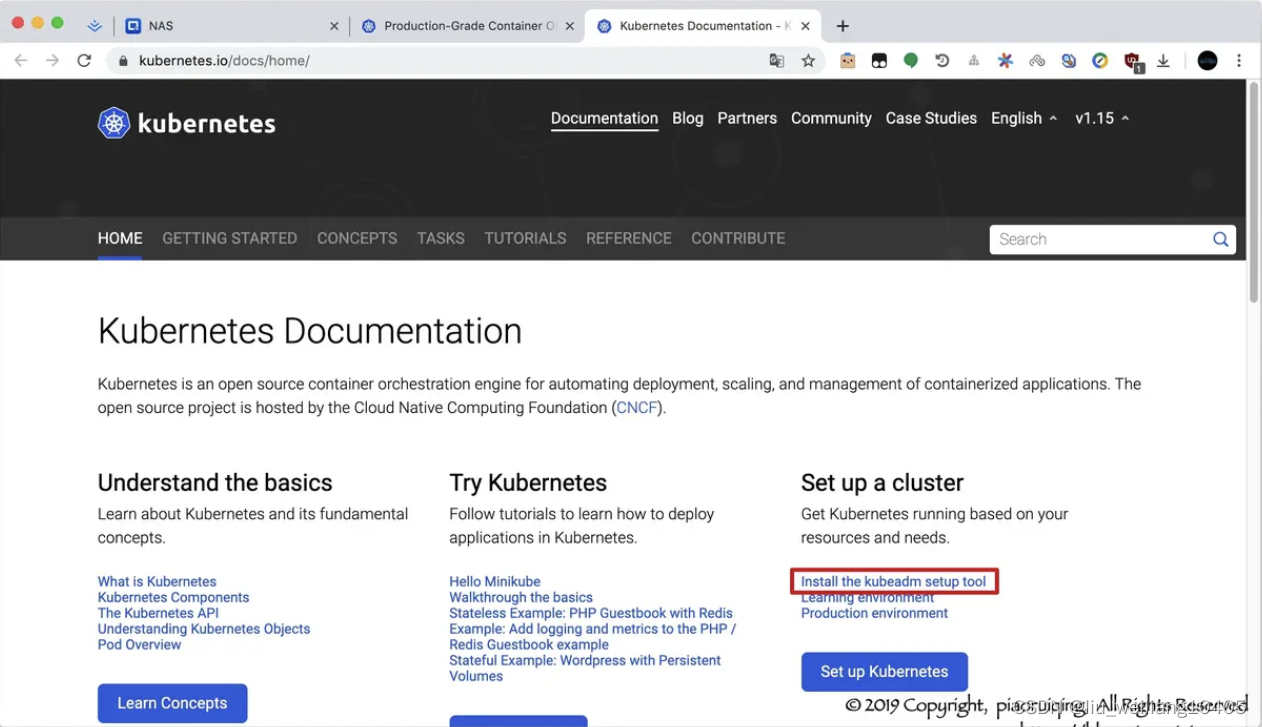Screen dimensions: 1262x727
Task: Open the profile avatar menu
Action: coord(1208,61)
